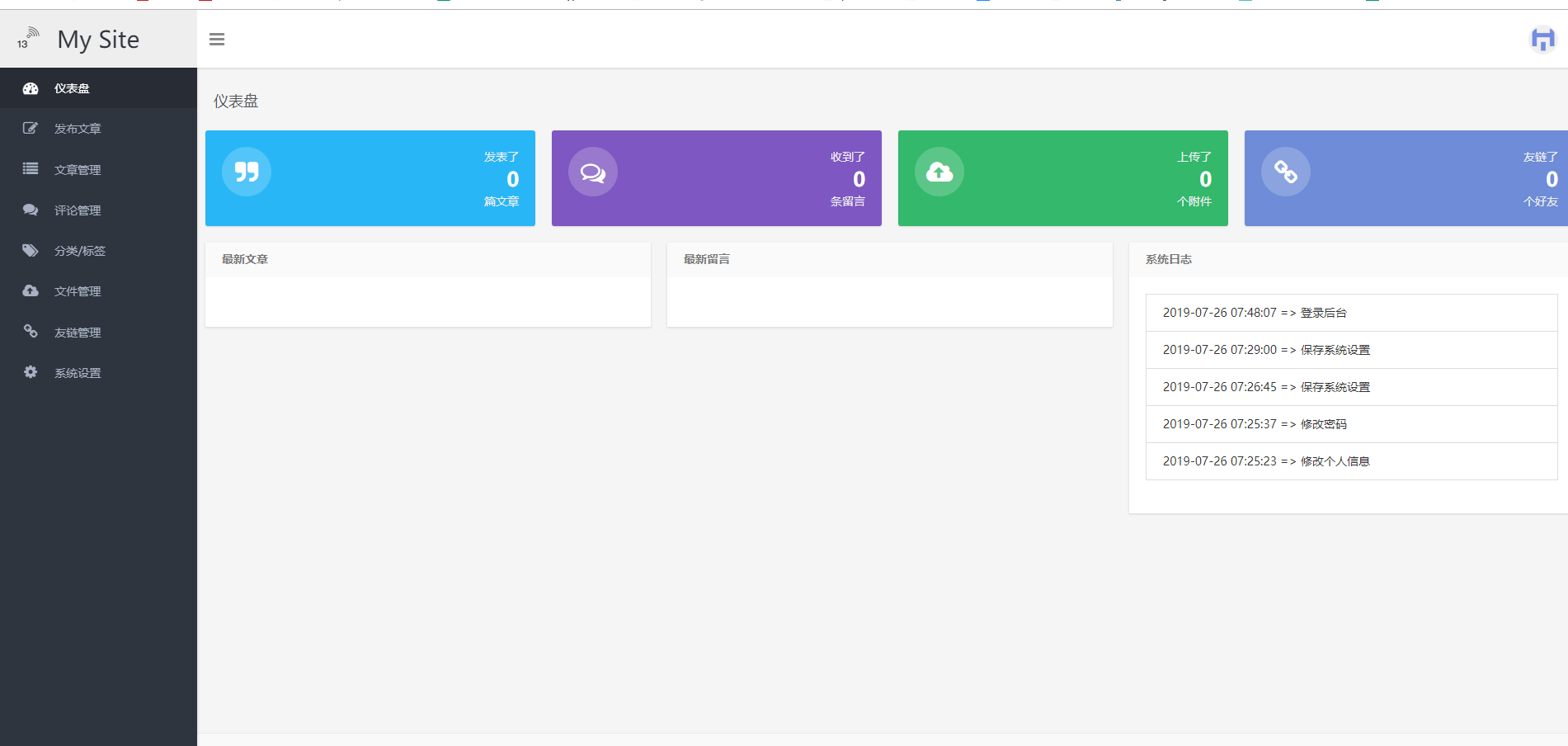
Task: Click the chat icon on the purple card
Action: click(592, 172)
